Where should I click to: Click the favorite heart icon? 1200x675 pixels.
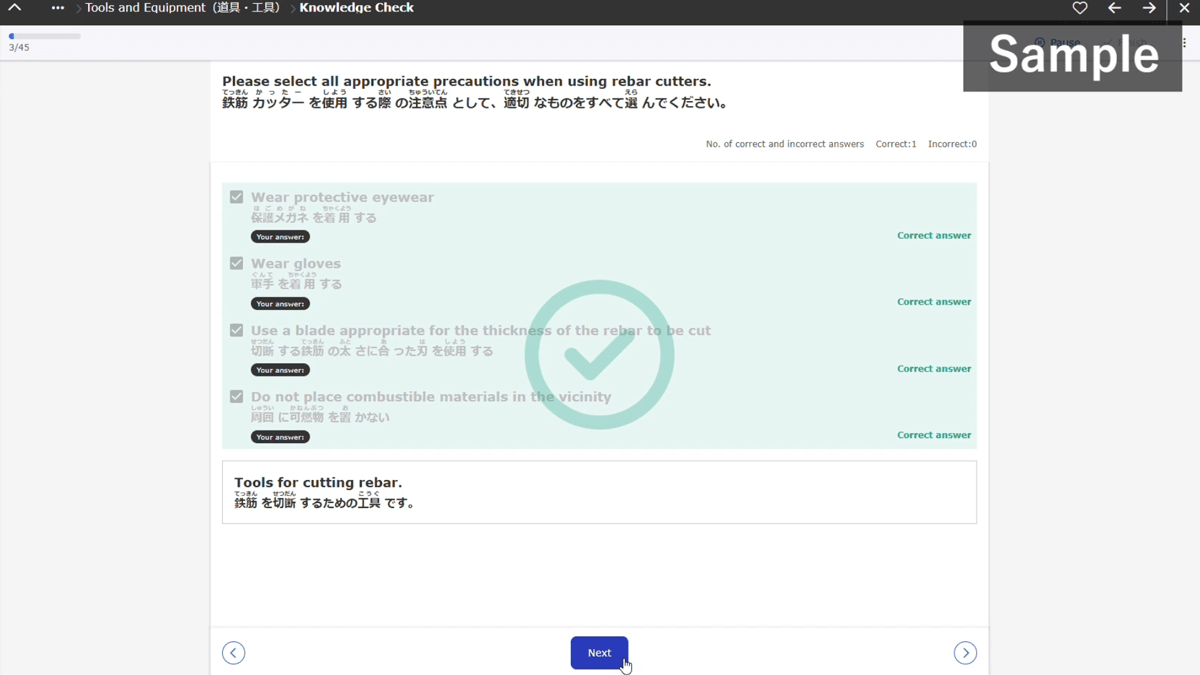click(1080, 8)
